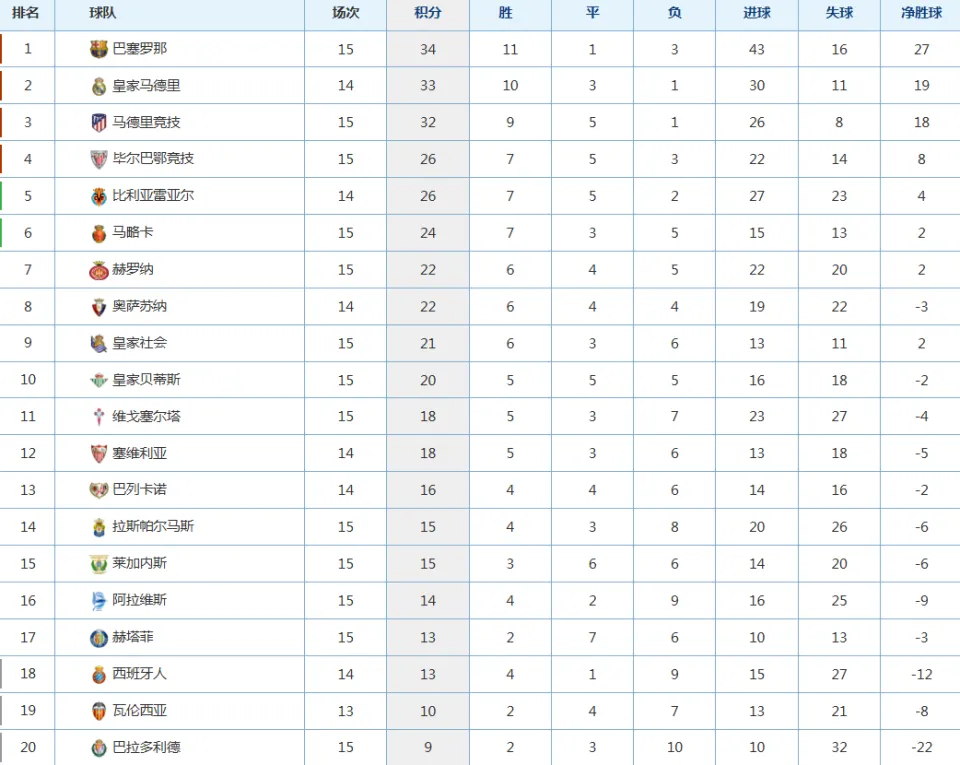The height and width of the screenshot is (765, 960).
Task: Click the Getafe crest icon
Action: tap(99, 638)
